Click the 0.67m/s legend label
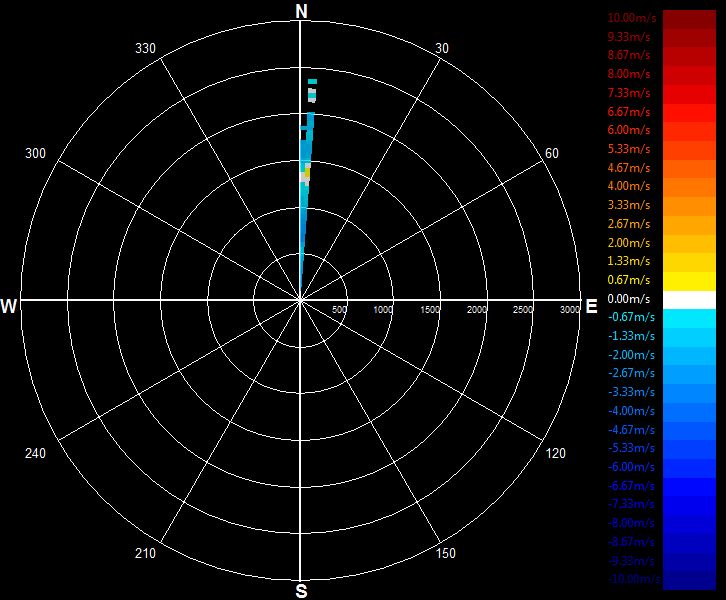Image resolution: width=726 pixels, height=600 pixels. click(629, 280)
